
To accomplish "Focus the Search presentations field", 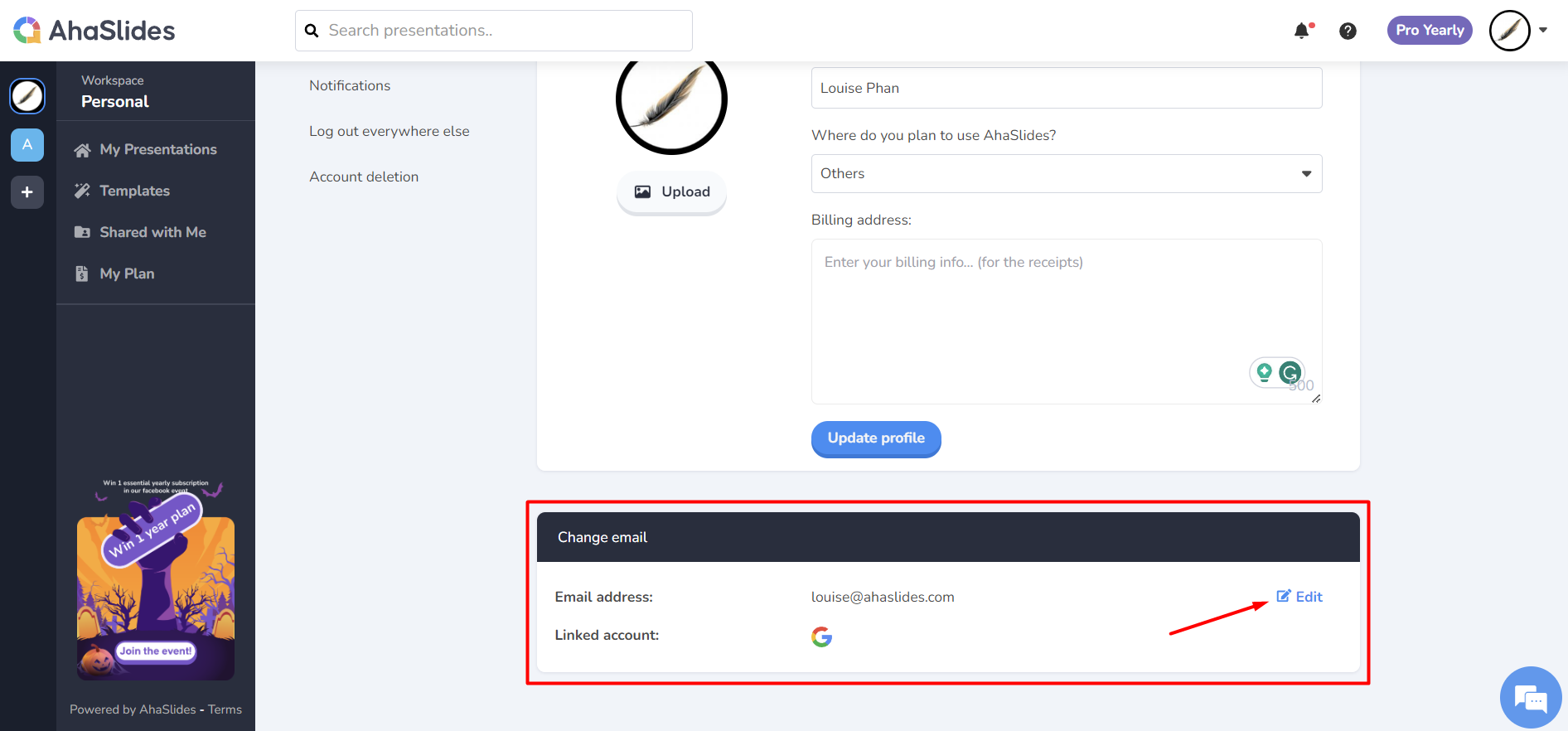I will pos(494,31).
